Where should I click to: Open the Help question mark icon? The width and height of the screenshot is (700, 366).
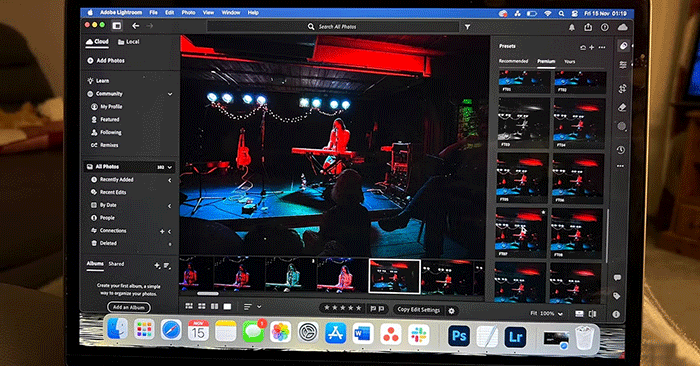pyautogui.click(x=604, y=27)
